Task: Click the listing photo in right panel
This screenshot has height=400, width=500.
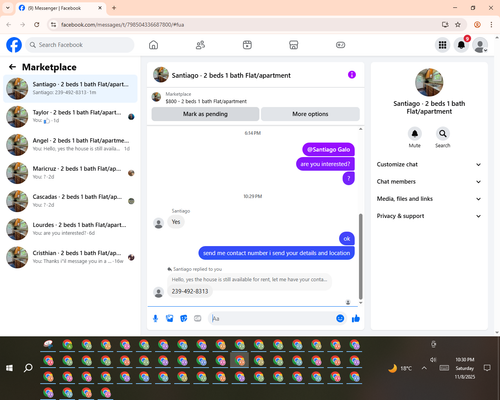Action: [429, 82]
